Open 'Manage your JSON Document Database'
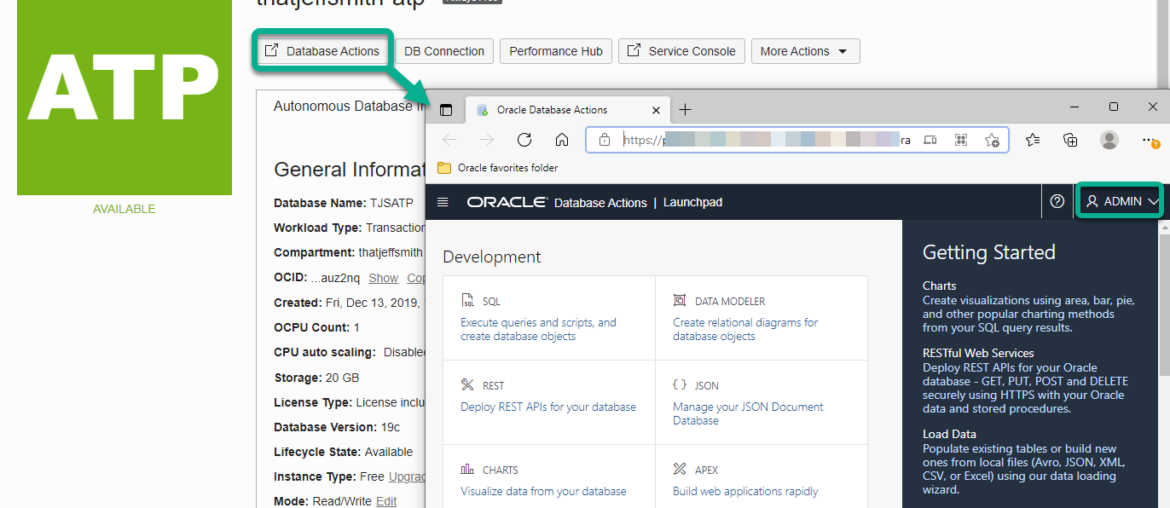 (x=748, y=414)
